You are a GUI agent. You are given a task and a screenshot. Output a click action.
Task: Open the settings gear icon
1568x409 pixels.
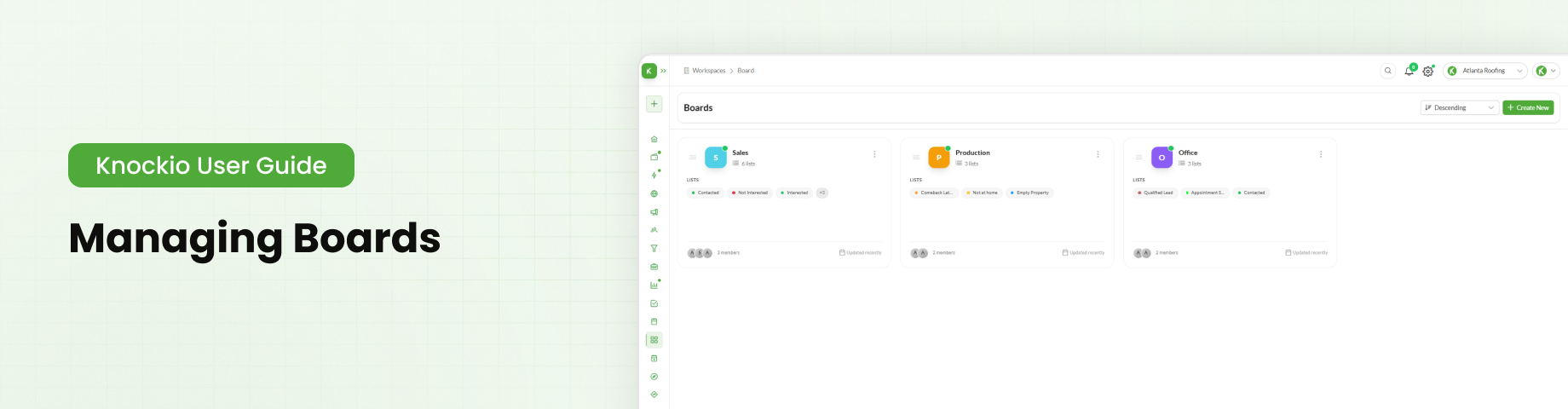(x=1428, y=72)
